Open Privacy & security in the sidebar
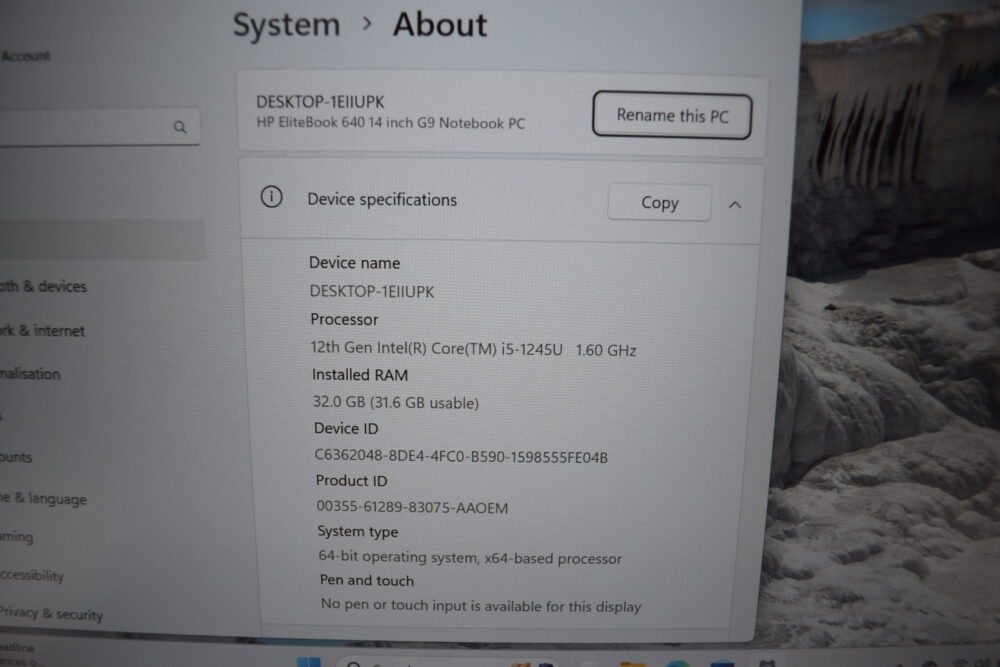This screenshot has height=667, width=1000. (51, 613)
